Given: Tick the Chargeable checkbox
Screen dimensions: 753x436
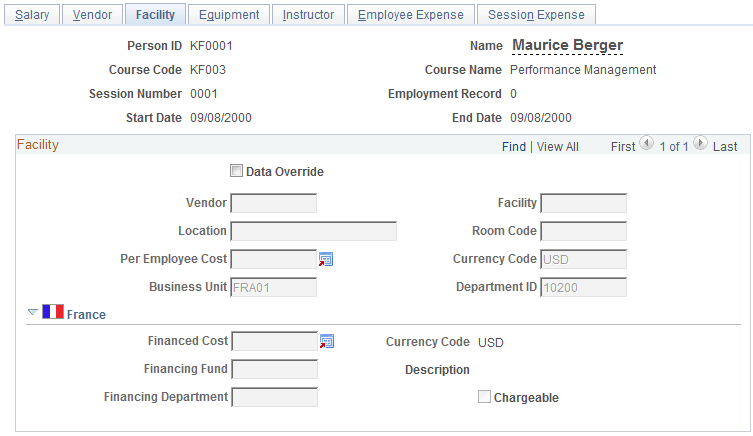Looking at the screenshot, I should click(485, 397).
